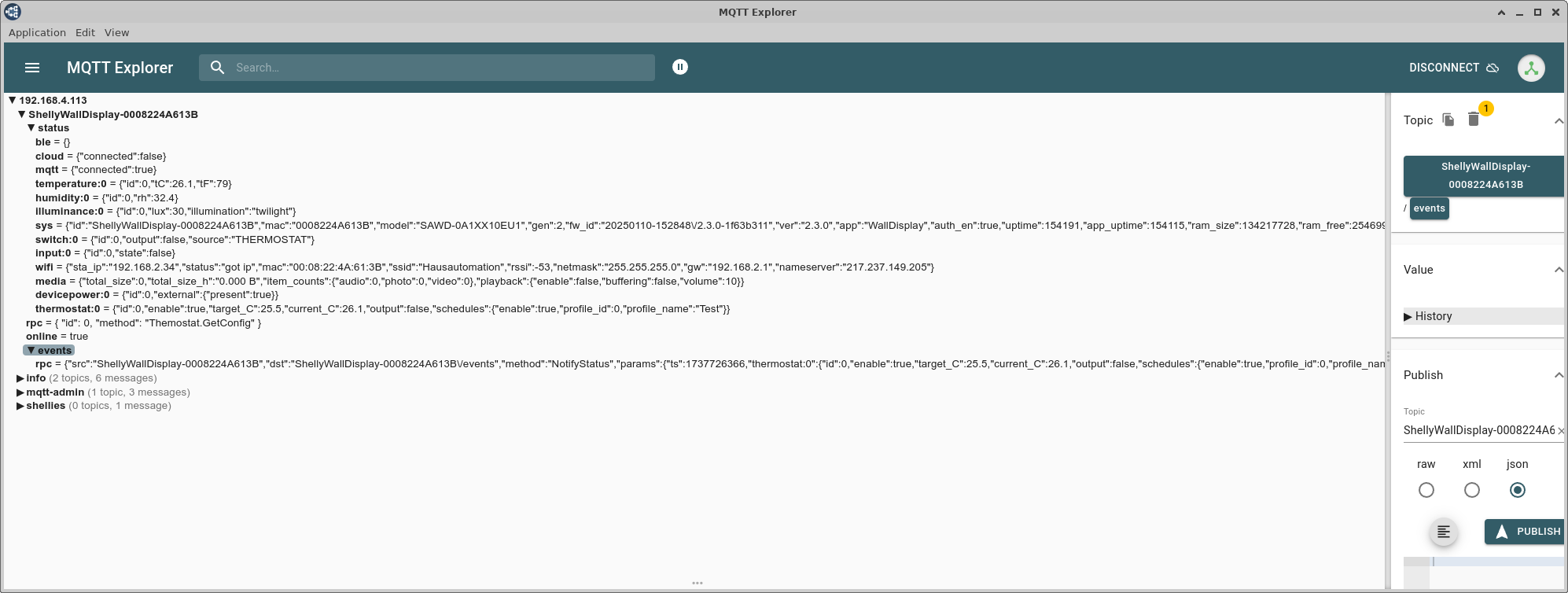Select the ble status topic
The width and height of the screenshot is (1568, 593).
tap(53, 142)
